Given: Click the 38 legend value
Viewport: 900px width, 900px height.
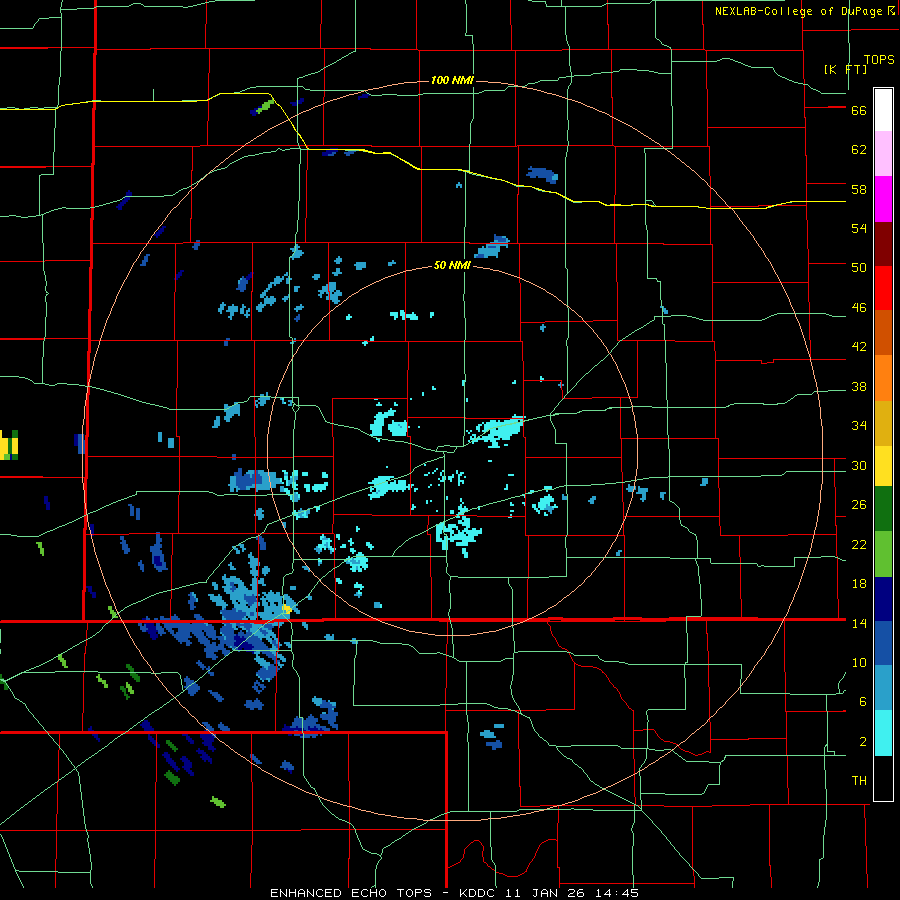Looking at the screenshot, I should coord(859,386).
